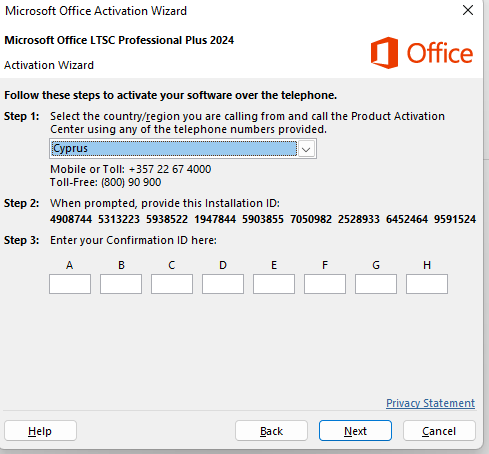
Task: Select Installation ID group 6452464
Action: coord(407,219)
